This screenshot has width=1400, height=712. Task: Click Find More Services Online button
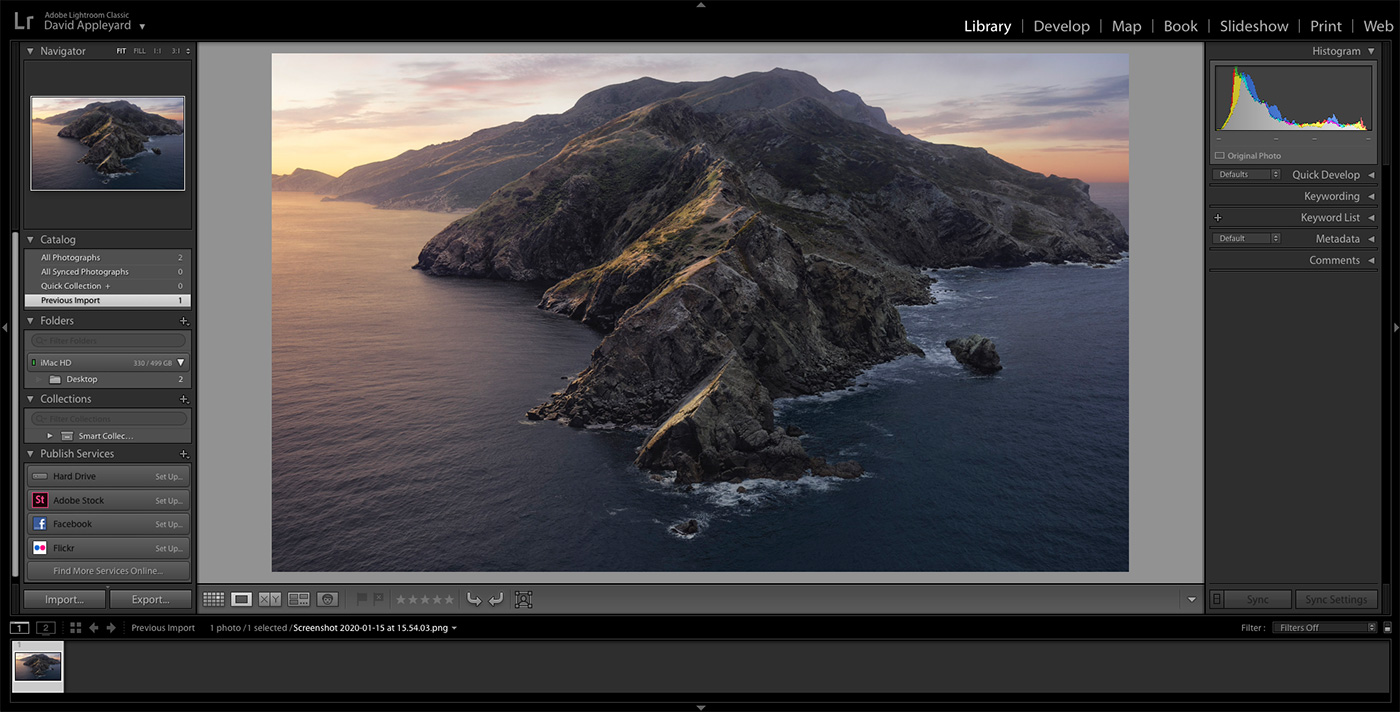click(x=108, y=571)
